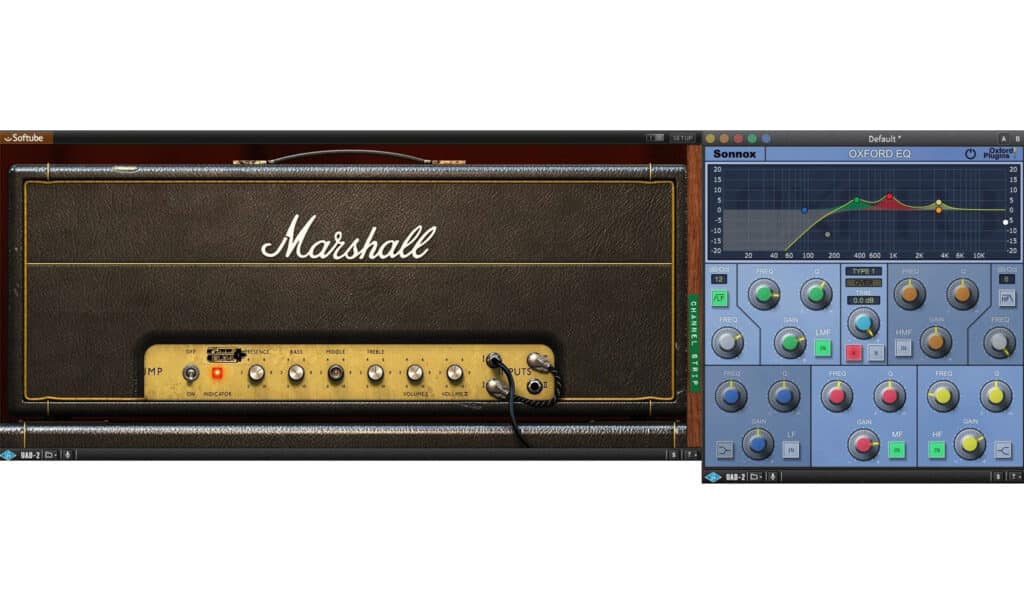Select the blue LF node on EQ graph
Image resolution: width=1024 pixels, height=614 pixels.
pos(805,211)
